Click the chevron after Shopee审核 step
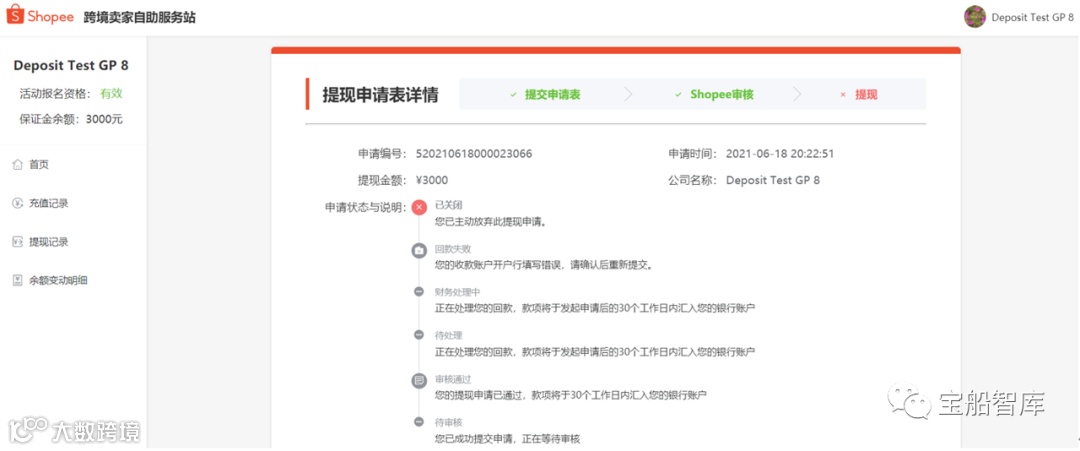The width and height of the screenshot is (1080, 451). 797,94
